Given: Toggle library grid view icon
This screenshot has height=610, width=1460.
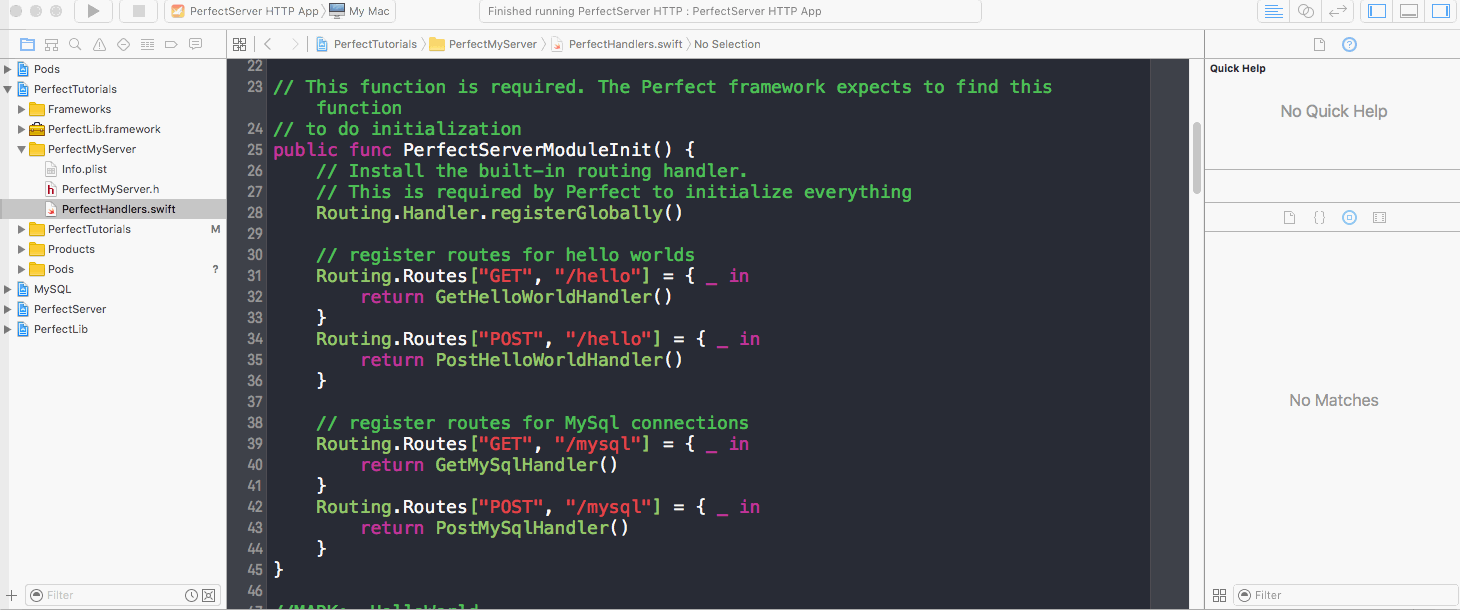Looking at the screenshot, I should (x=1219, y=595).
